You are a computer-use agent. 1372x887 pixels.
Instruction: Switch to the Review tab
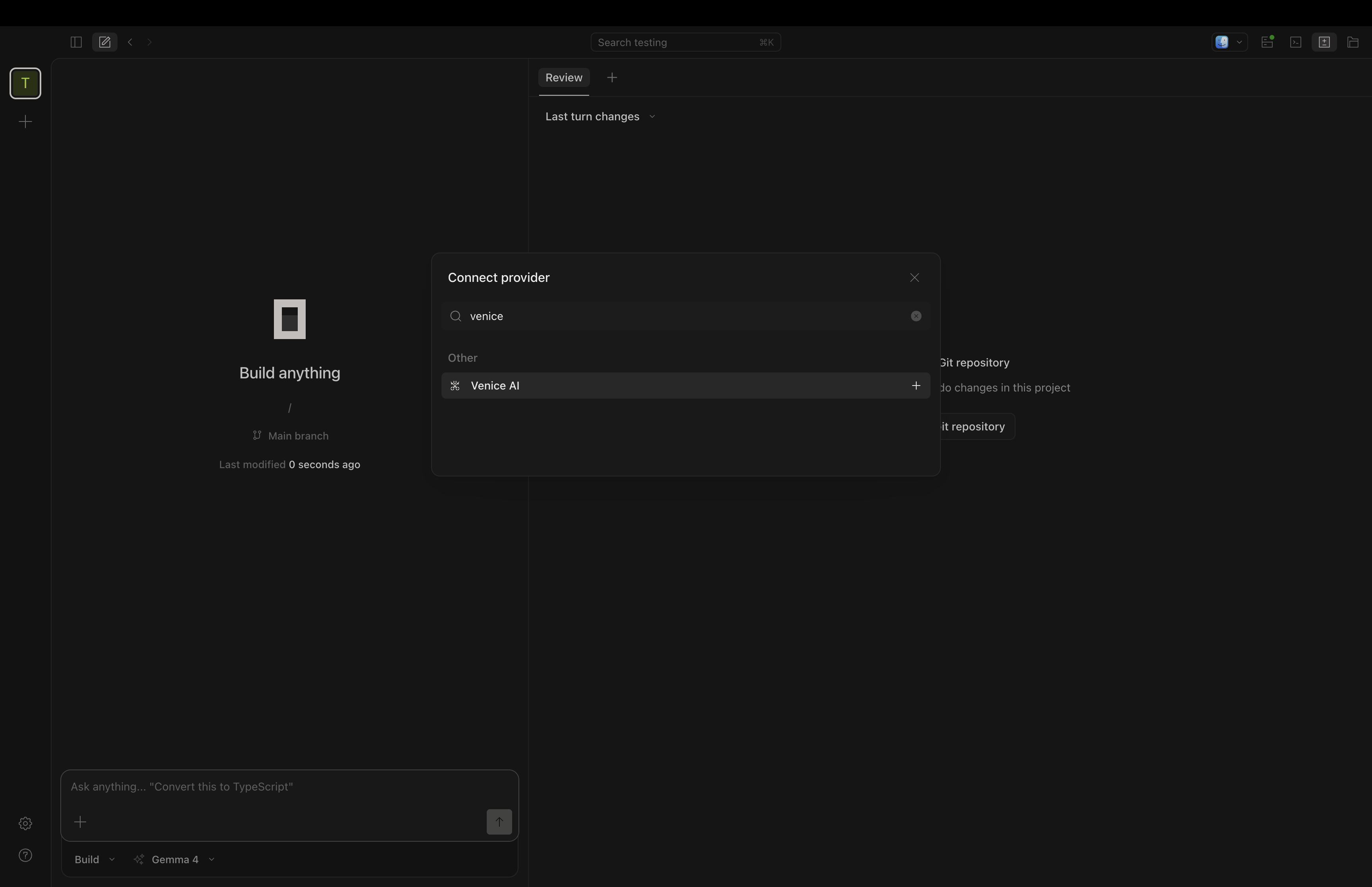point(564,77)
